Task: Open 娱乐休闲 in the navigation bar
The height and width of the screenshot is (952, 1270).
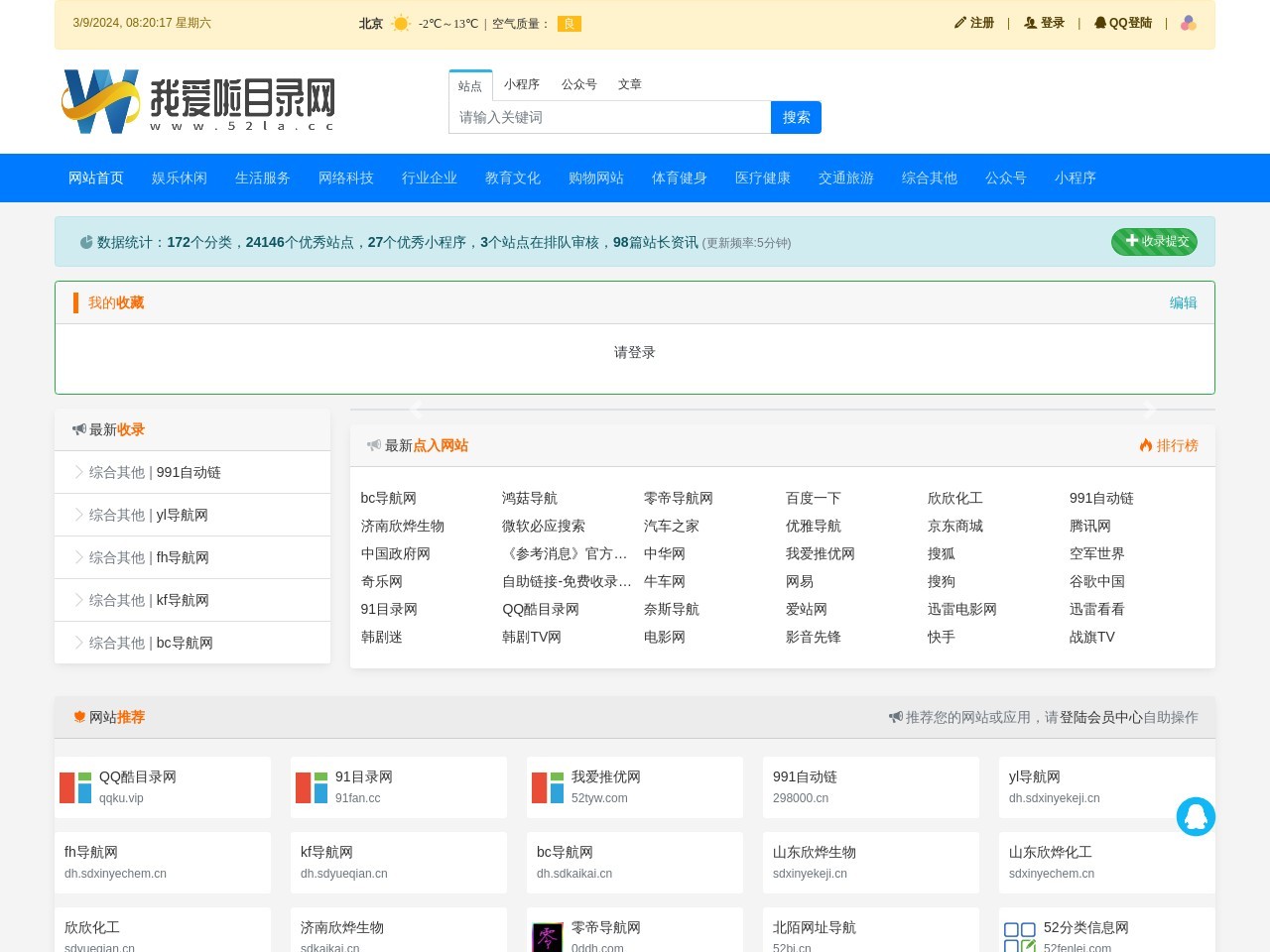Action: (x=180, y=178)
